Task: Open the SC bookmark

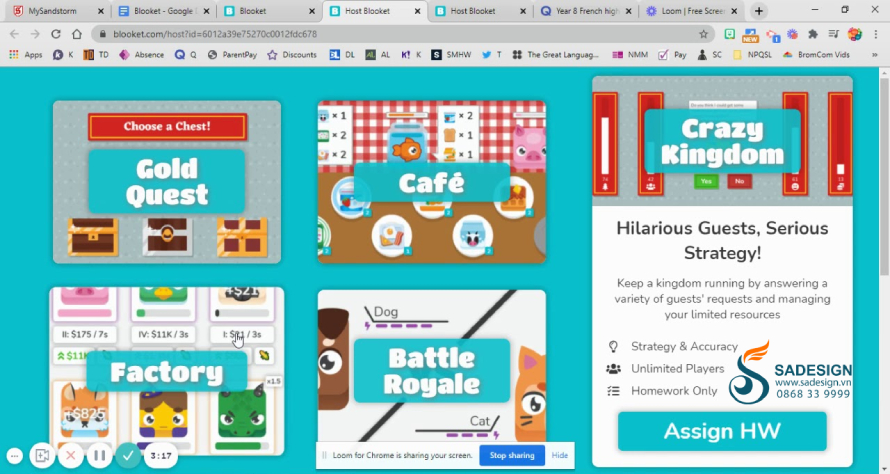Action: coord(710,54)
